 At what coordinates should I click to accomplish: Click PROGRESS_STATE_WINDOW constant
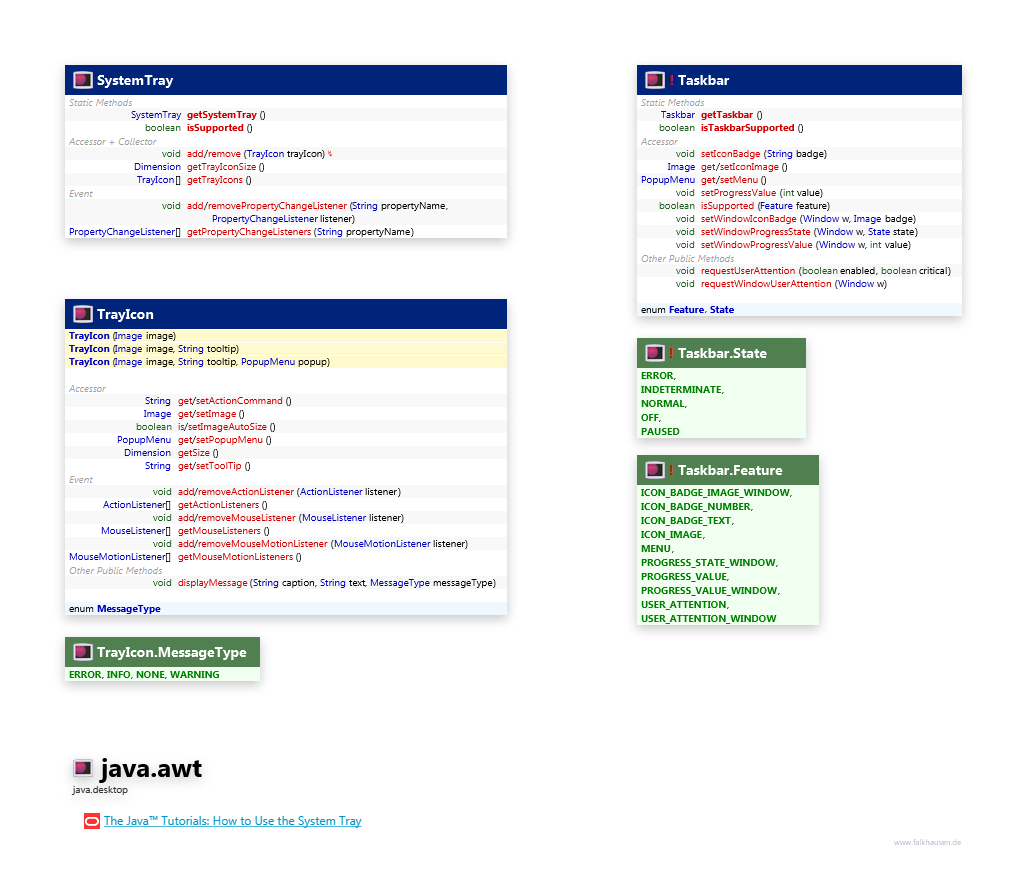(x=709, y=562)
